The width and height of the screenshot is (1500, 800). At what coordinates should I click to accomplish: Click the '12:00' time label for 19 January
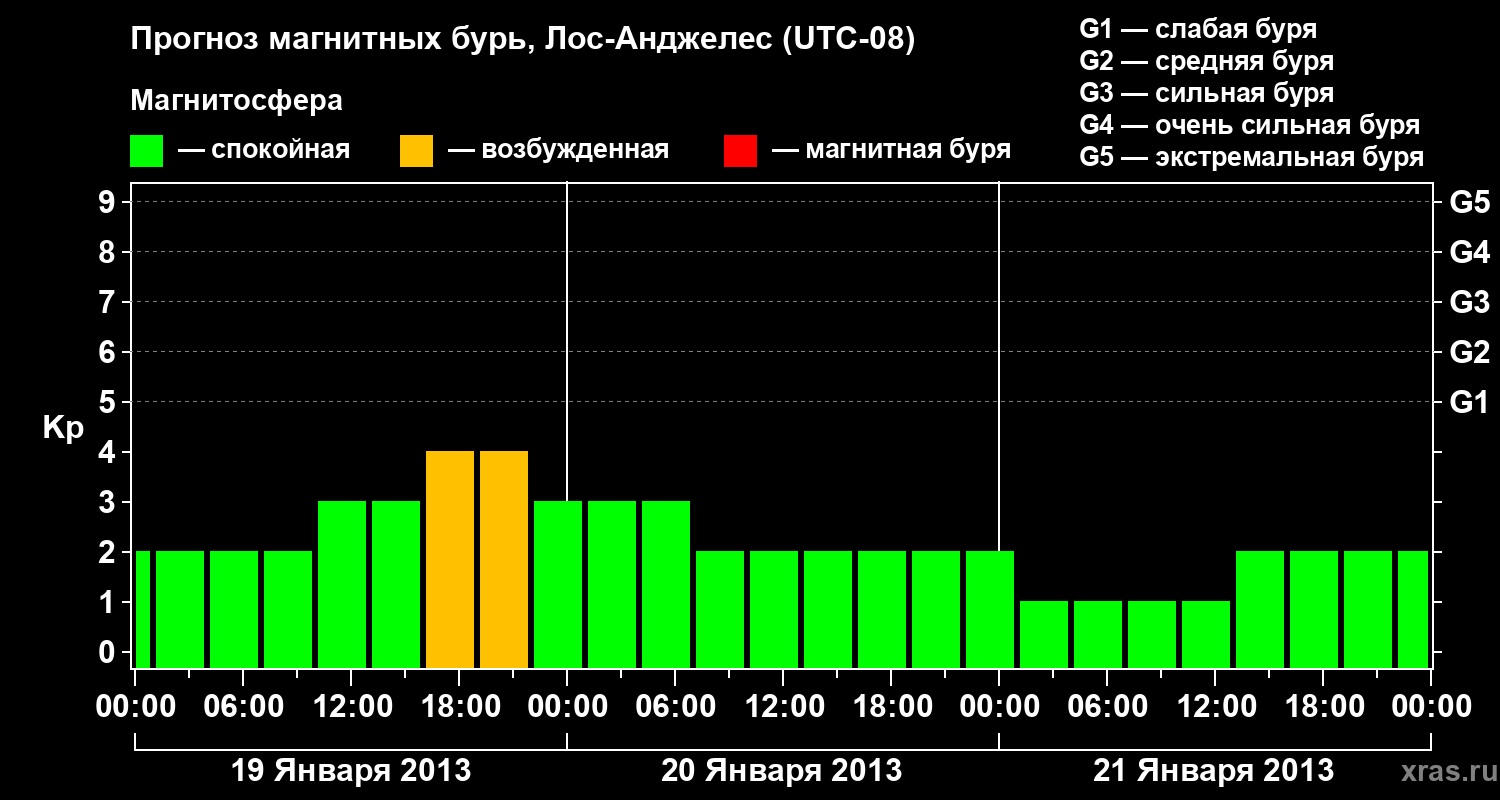point(351,706)
